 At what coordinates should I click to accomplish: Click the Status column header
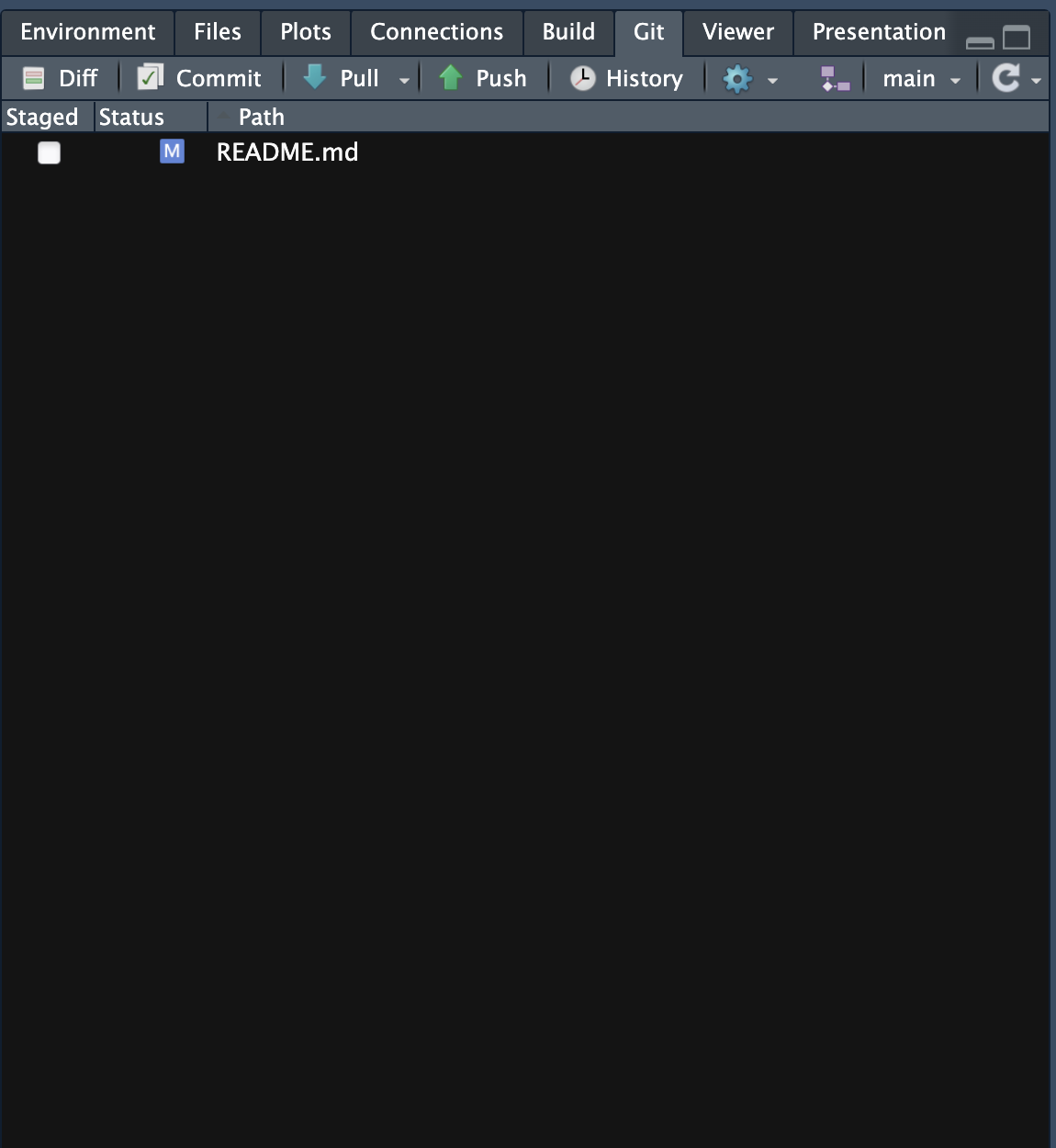pyautogui.click(x=131, y=118)
